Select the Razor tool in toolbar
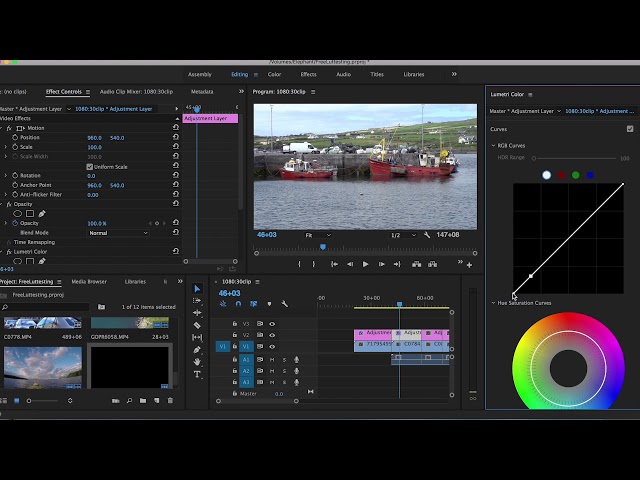The height and width of the screenshot is (480, 640). point(197,325)
